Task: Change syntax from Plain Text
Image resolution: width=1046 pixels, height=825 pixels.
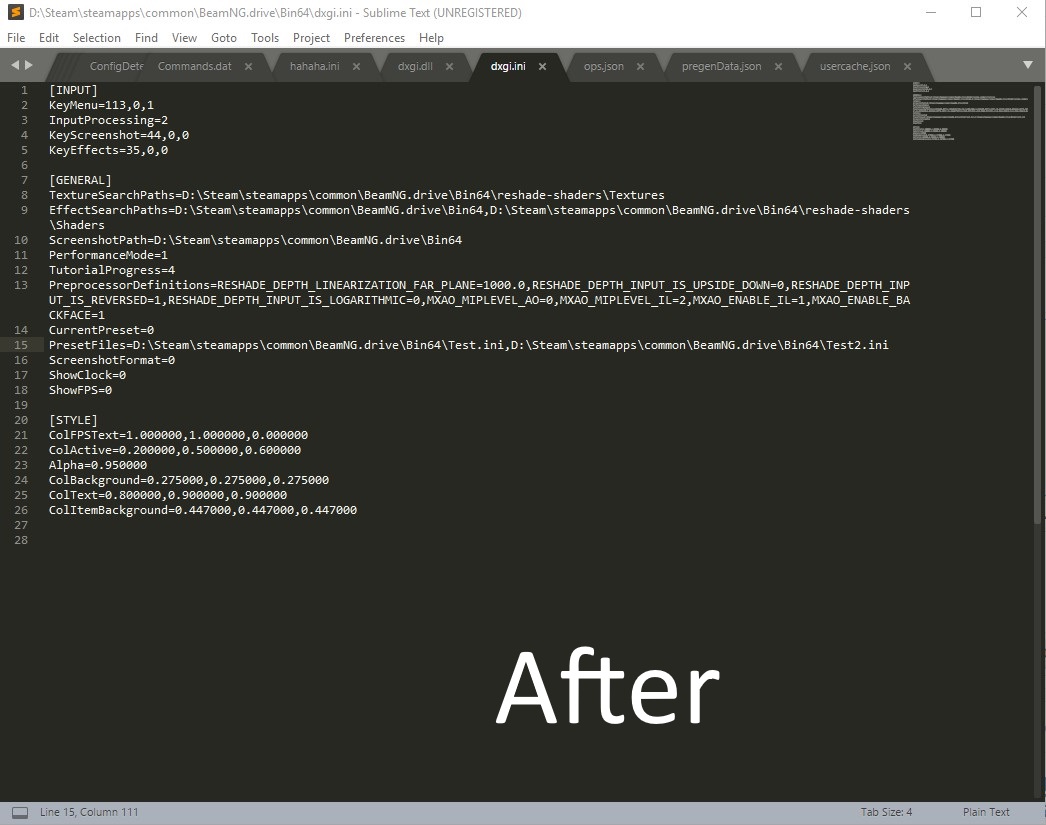Action: click(x=986, y=812)
